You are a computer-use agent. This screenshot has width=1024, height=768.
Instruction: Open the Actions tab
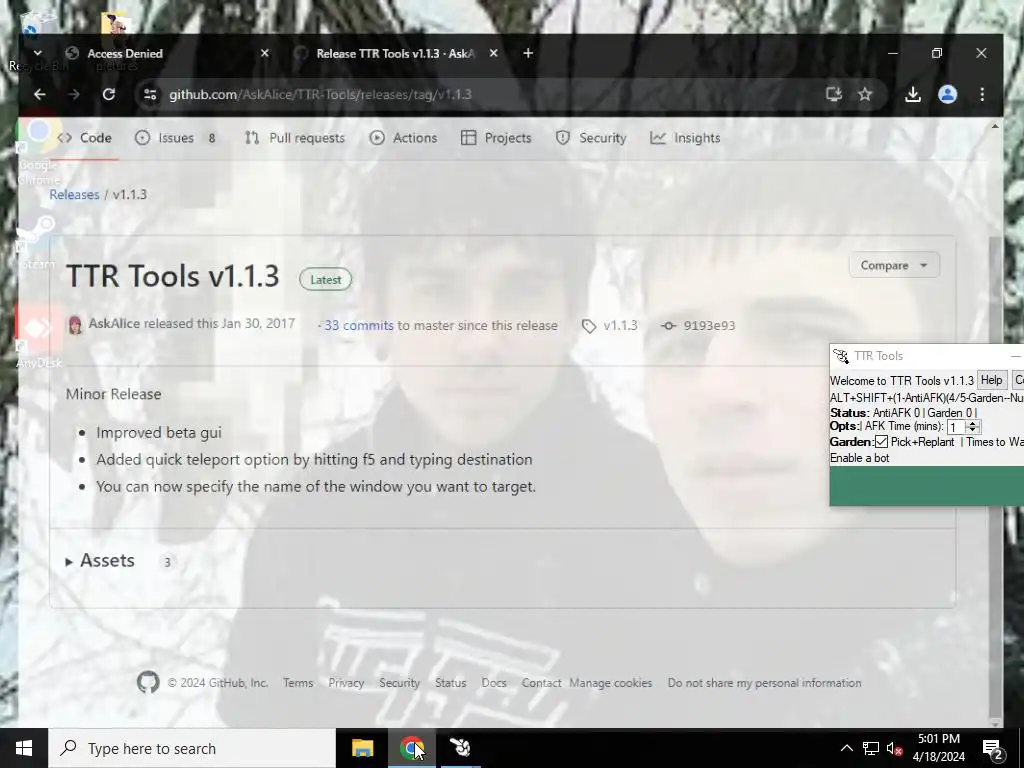click(x=403, y=138)
